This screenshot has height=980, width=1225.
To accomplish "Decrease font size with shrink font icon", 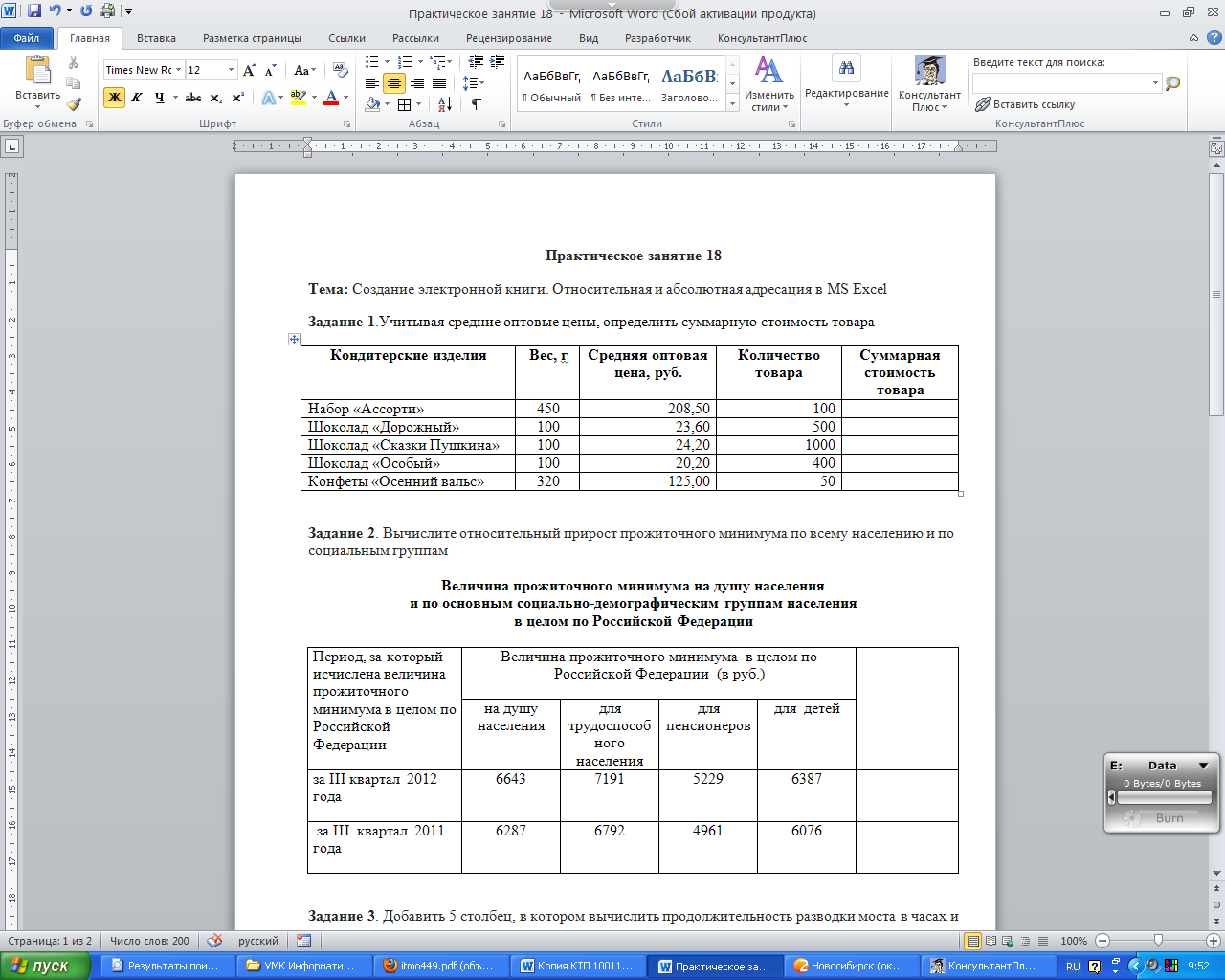I will pos(271,70).
